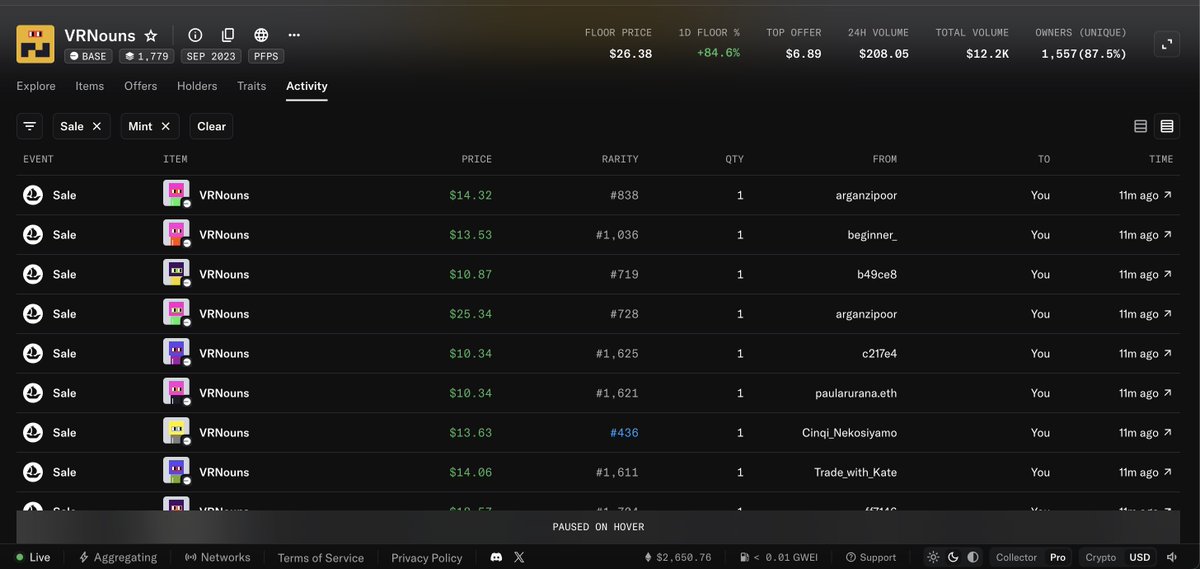Open the filter options icon
The width and height of the screenshot is (1200, 569).
point(30,126)
